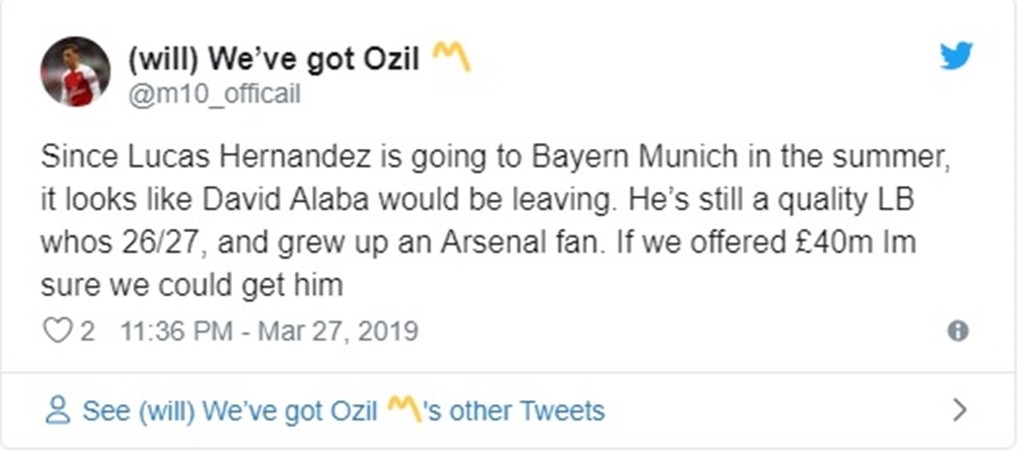Like the tweet with the heart icon

pyautogui.click(x=57, y=331)
